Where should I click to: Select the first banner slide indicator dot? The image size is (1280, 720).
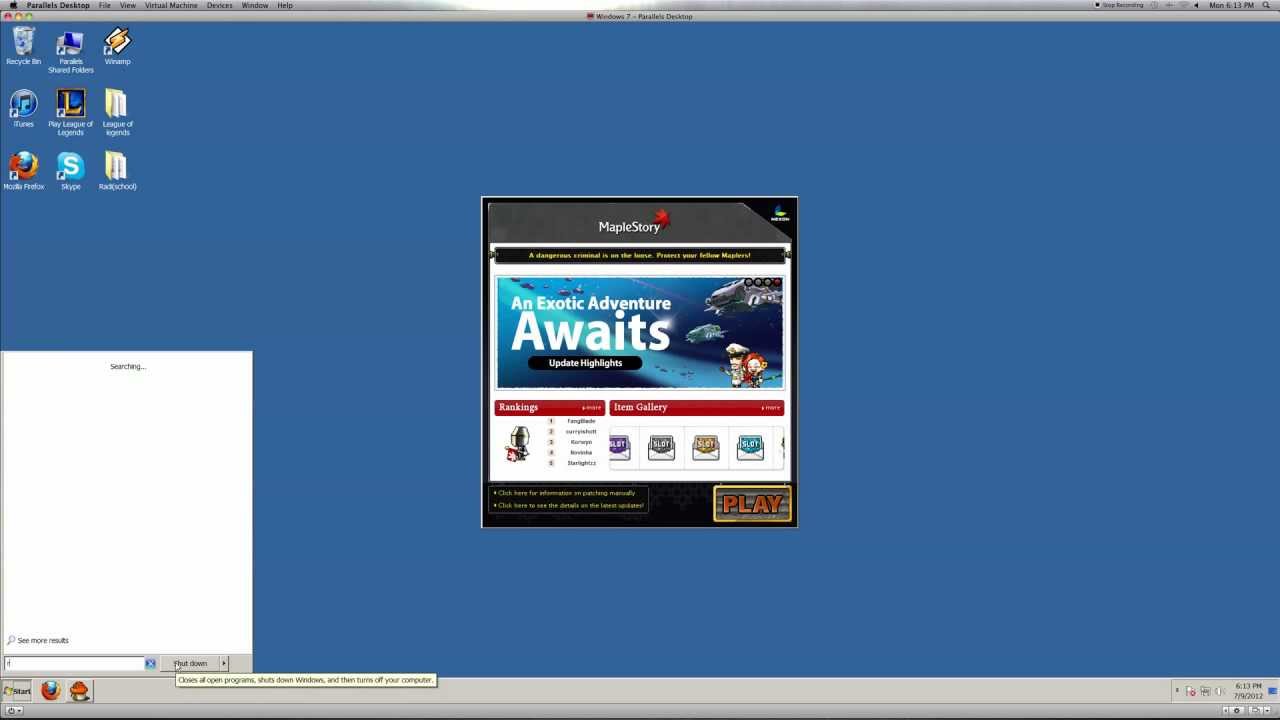(x=750, y=283)
